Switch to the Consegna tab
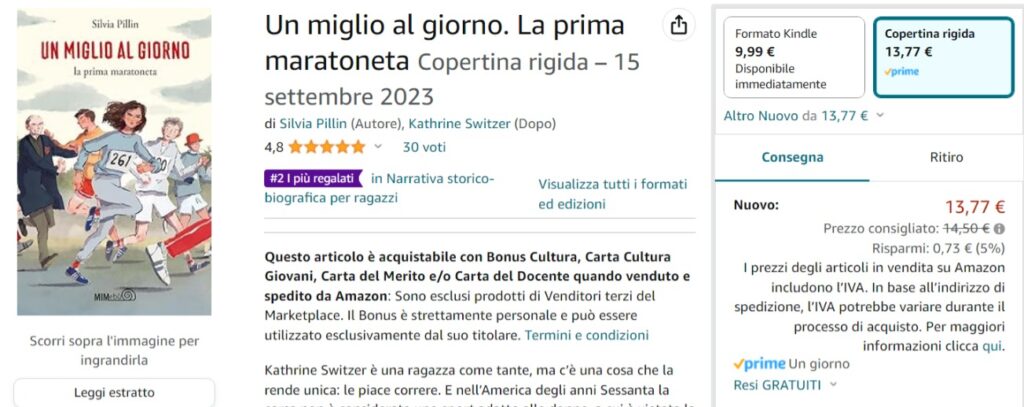 coord(792,157)
